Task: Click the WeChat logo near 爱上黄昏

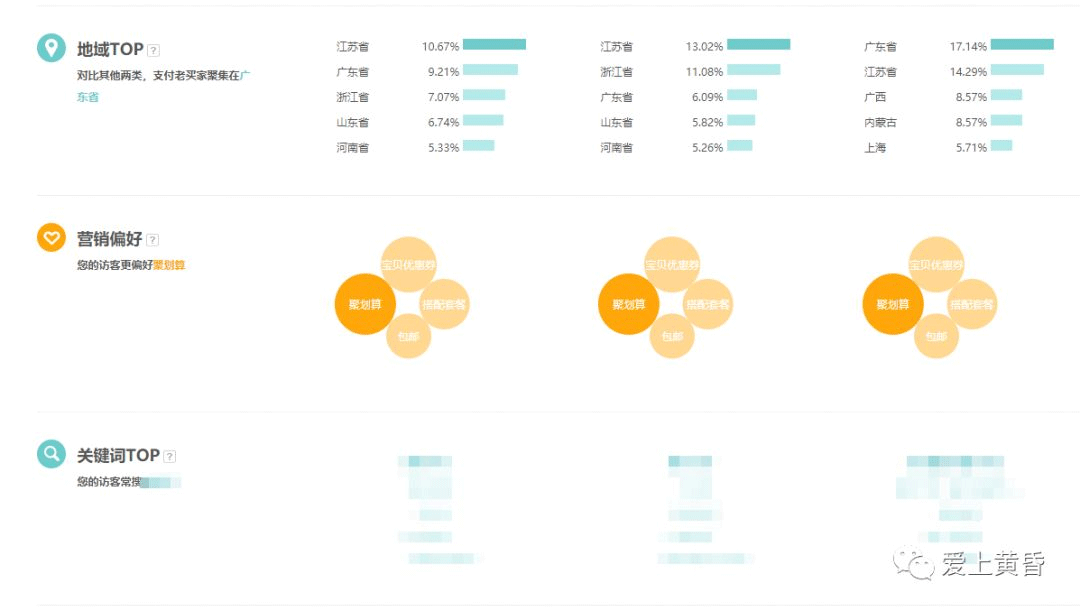Action: coord(914,563)
